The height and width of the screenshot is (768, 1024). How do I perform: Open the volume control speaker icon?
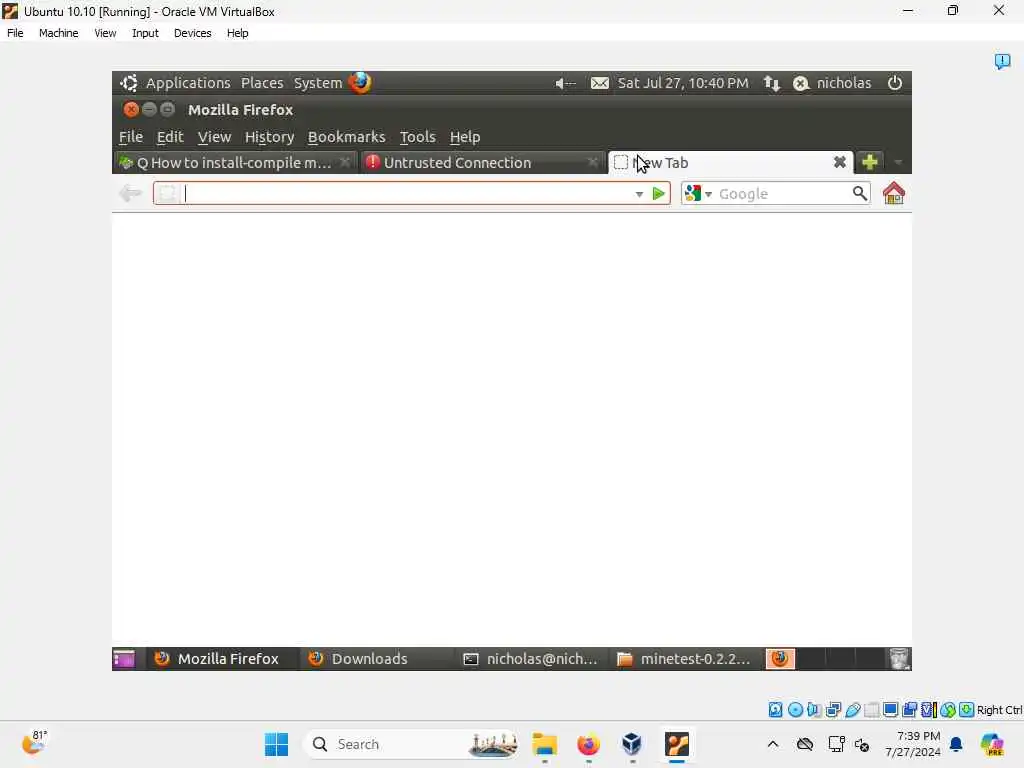click(x=565, y=83)
